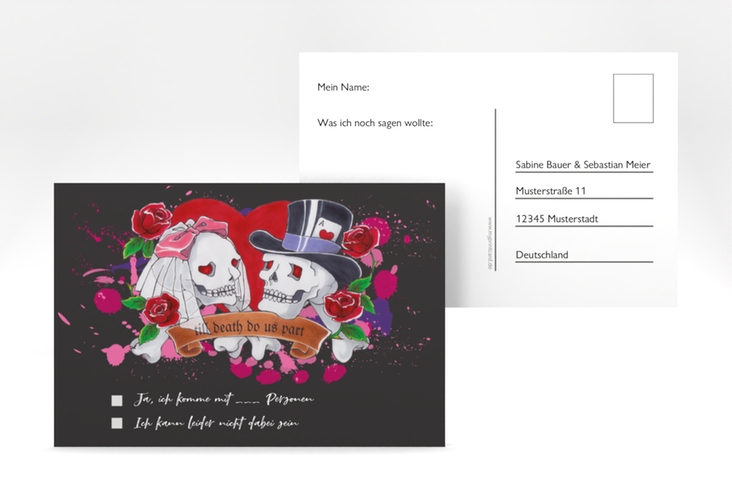Click the 'till death do us part' banner

click(x=249, y=333)
